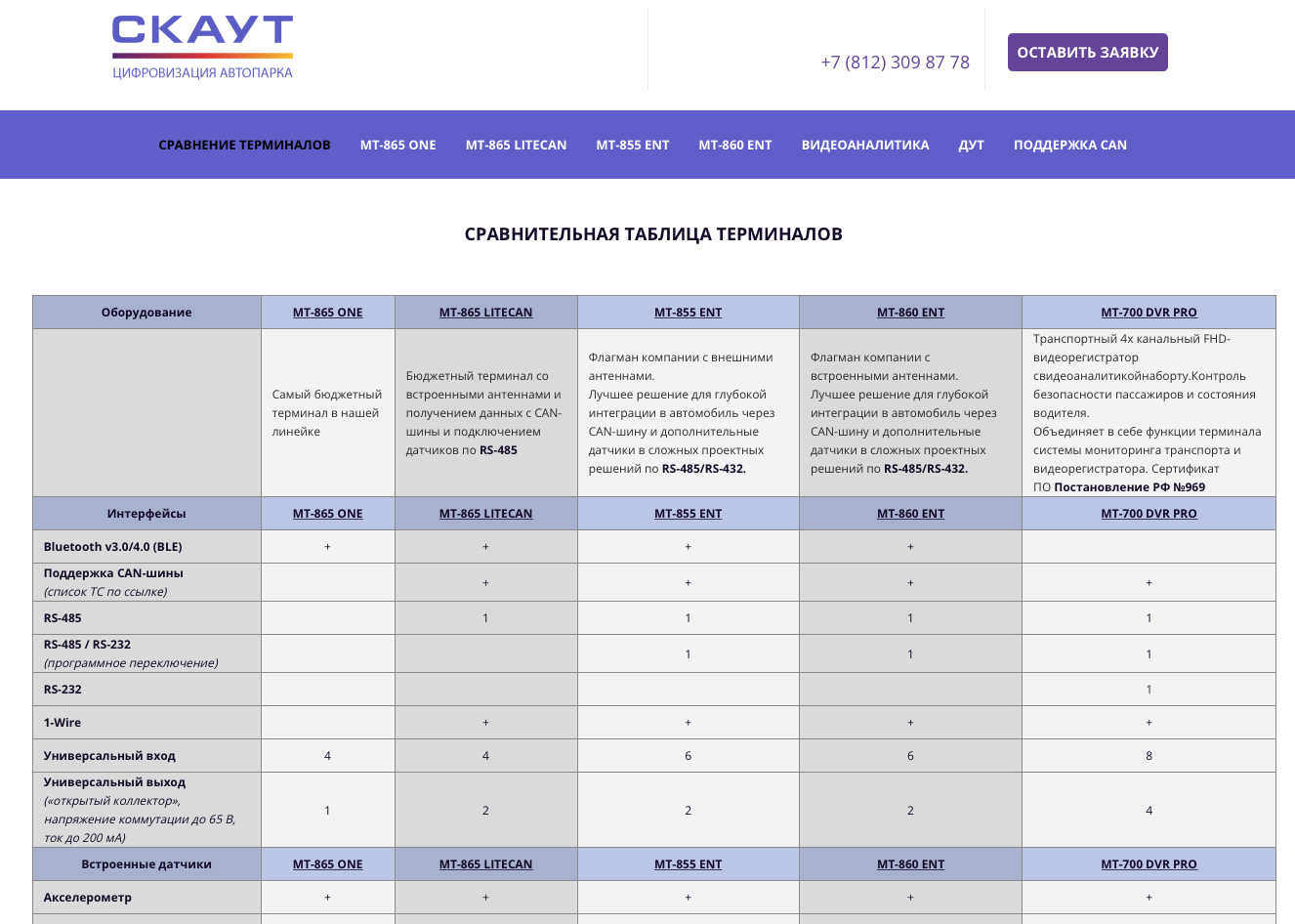This screenshot has height=924, width=1295.
Task: Click the '1-Wire' row label
Action: [x=63, y=723]
